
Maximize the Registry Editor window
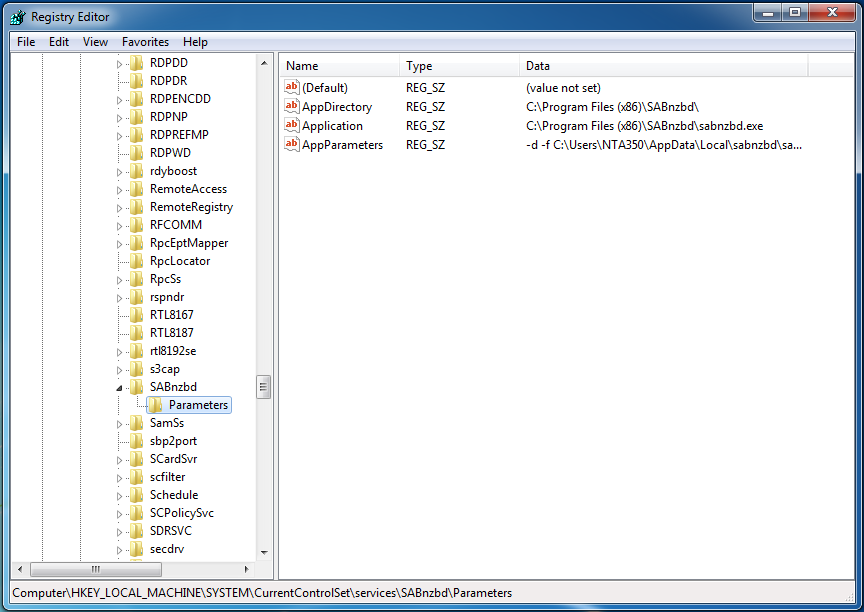pyautogui.click(x=795, y=13)
